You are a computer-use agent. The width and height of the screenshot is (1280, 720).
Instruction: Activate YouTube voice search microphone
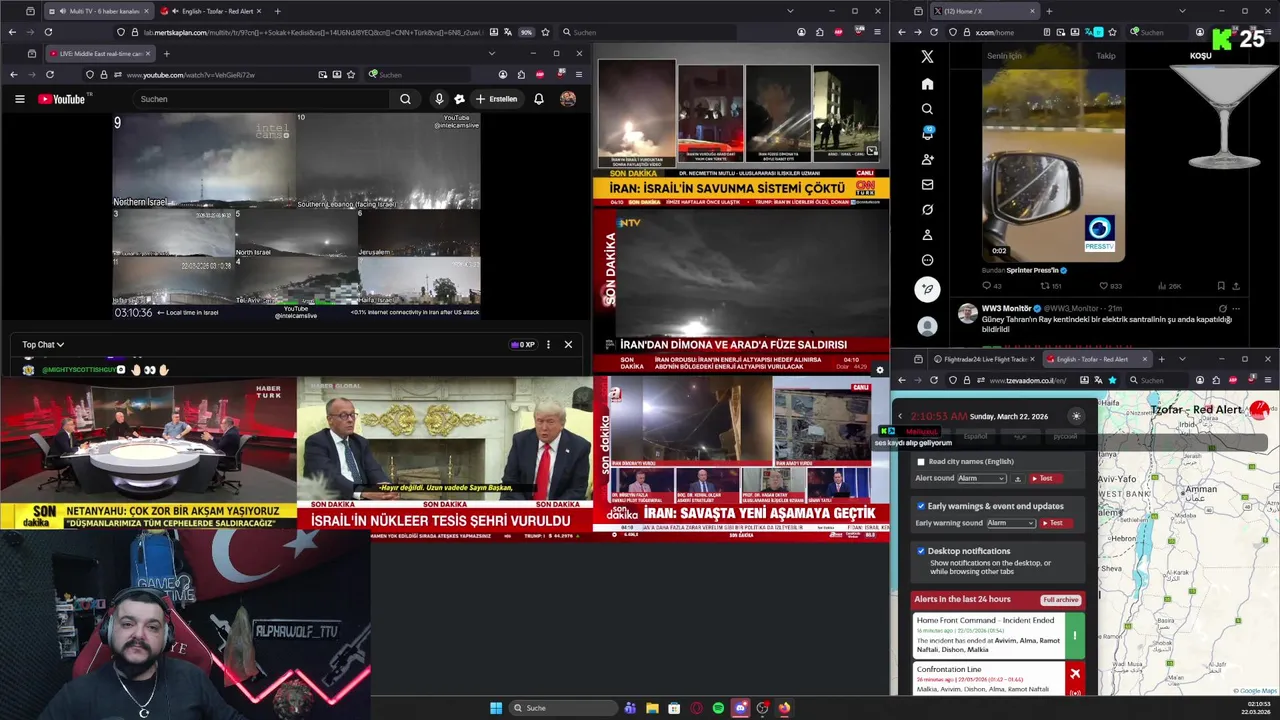(x=439, y=99)
